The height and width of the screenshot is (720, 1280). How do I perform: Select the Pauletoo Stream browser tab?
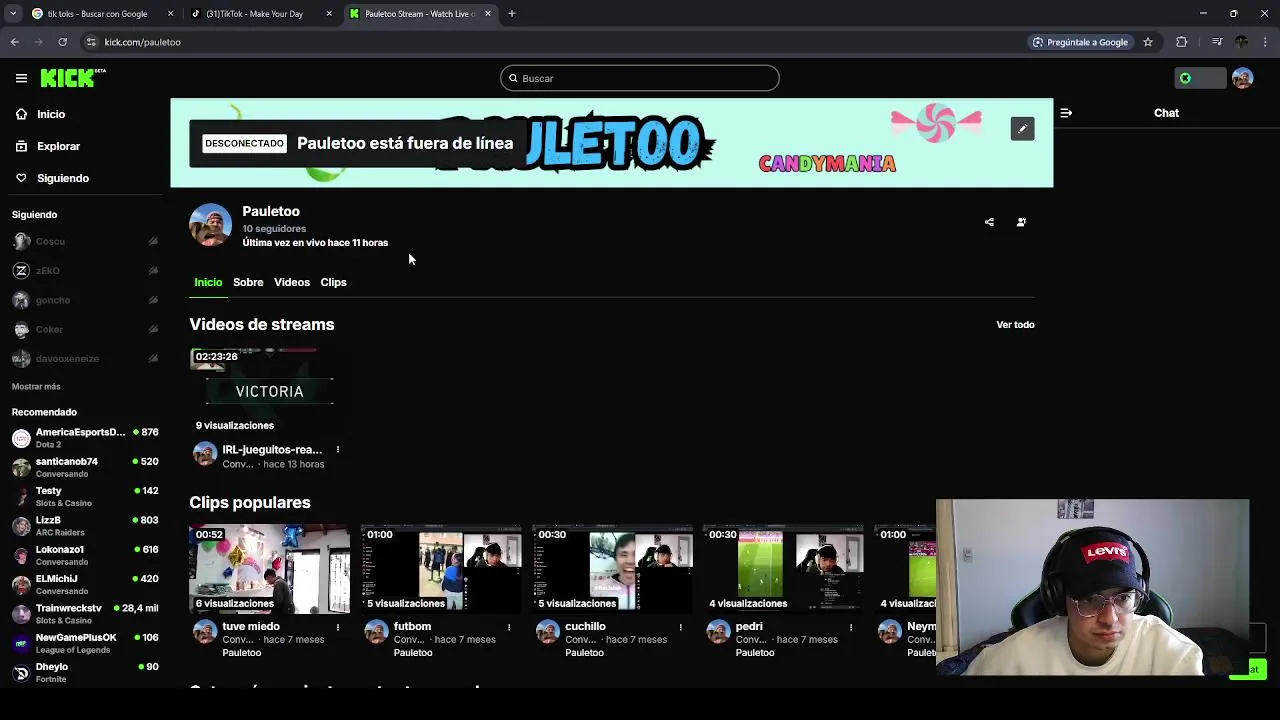point(419,14)
